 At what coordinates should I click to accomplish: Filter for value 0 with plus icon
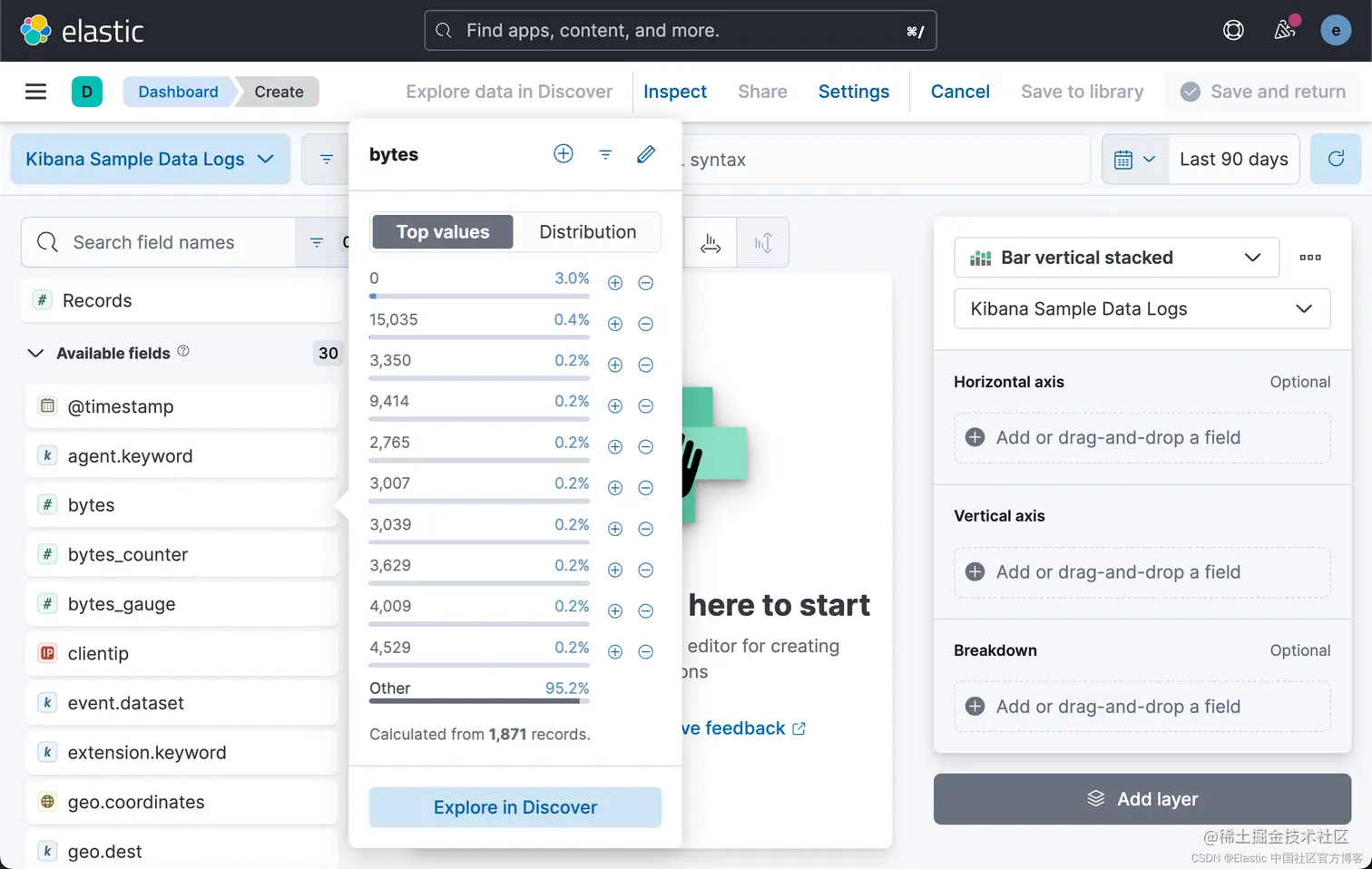point(615,283)
